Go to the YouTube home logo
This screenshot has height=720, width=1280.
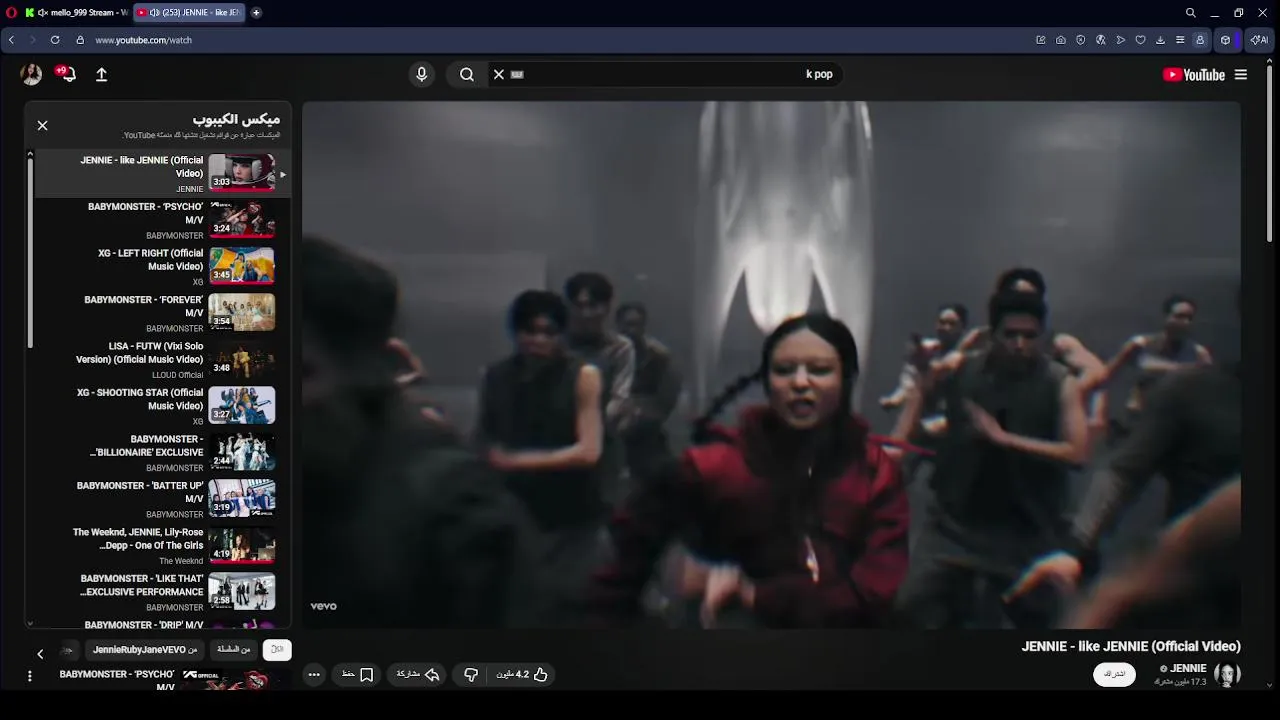[1194, 74]
